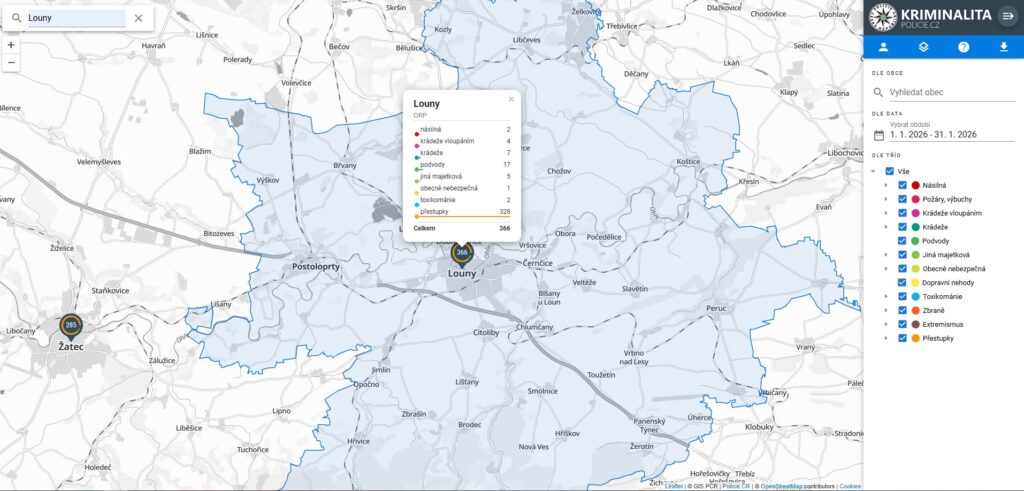
Task: Clear the Louny search text
Action: [x=138, y=18]
